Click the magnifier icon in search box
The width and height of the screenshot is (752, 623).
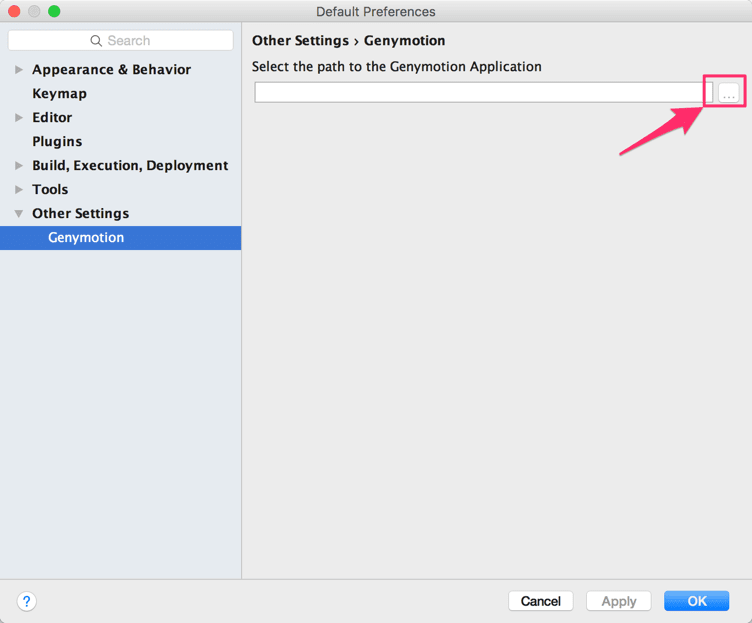point(96,41)
